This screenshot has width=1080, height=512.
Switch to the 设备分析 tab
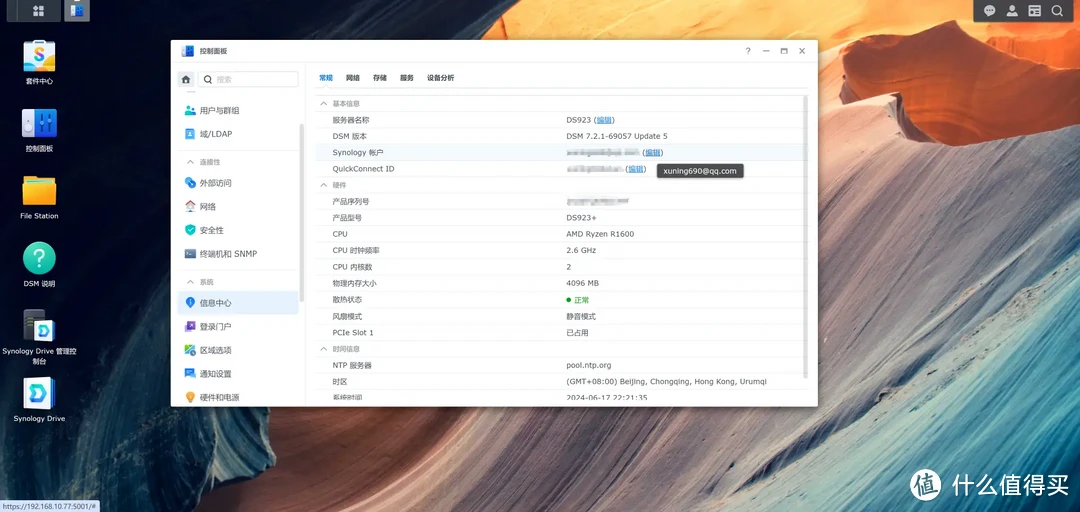pyautogui.click(x=440, y=78)
